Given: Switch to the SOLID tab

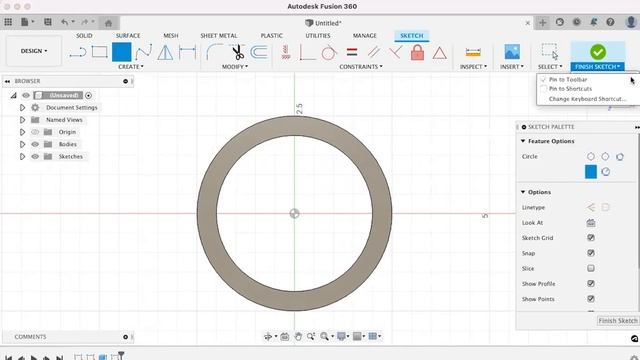Looking at the screenshot, I should point(84,36).
